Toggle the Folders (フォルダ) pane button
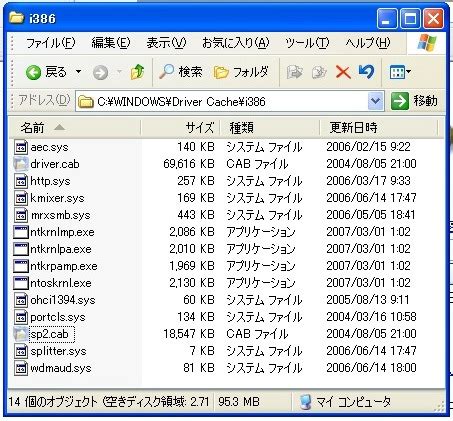 [x=241, y=72]
